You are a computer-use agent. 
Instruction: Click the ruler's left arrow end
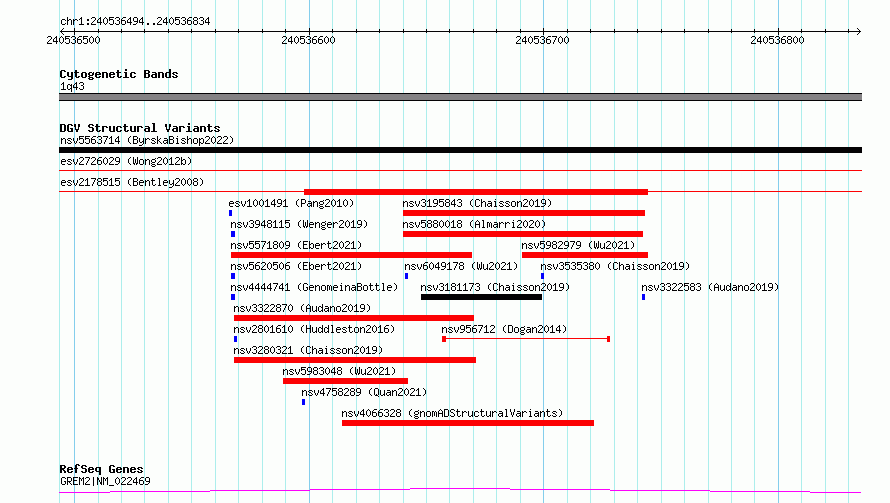click(x=63, y=31)
